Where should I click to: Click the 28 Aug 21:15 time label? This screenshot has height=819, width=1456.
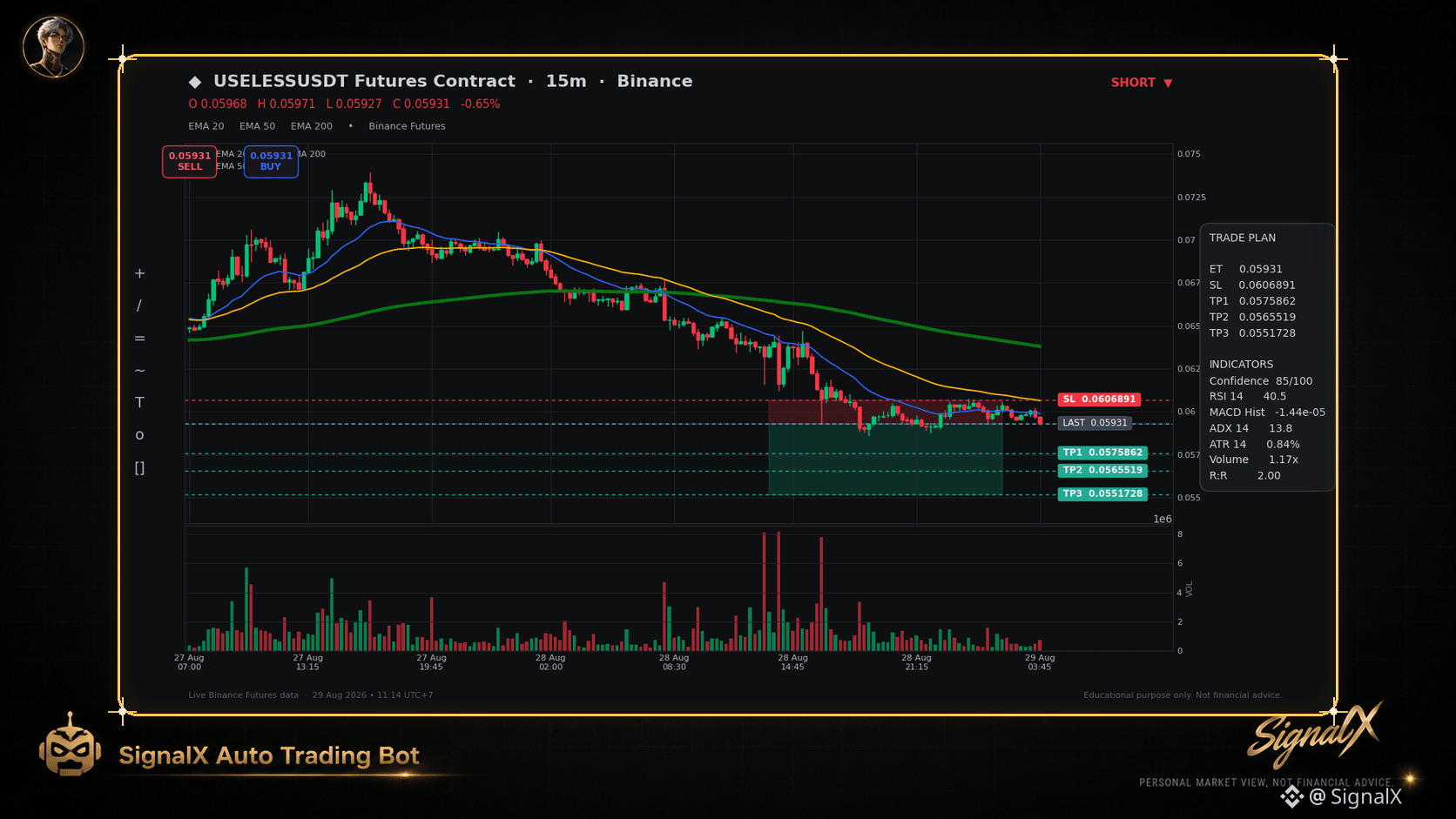pos(916,662)
